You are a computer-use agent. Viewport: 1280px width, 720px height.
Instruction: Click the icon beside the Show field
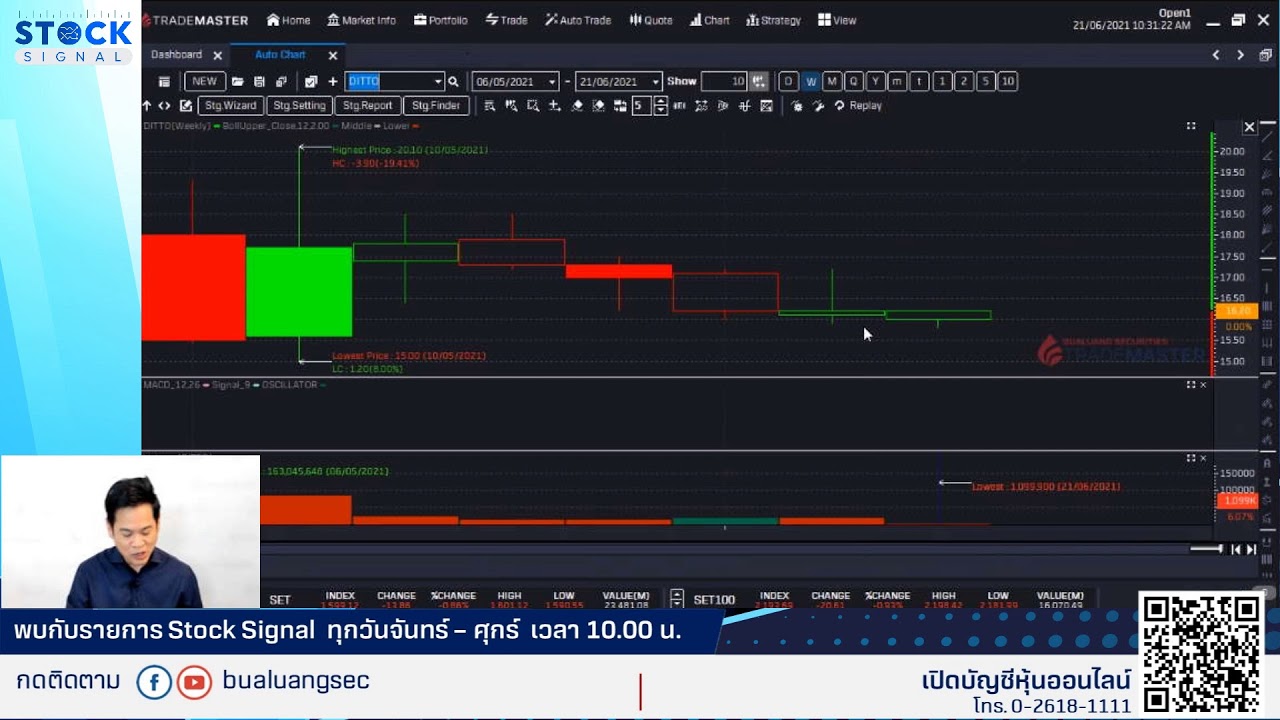759,82
